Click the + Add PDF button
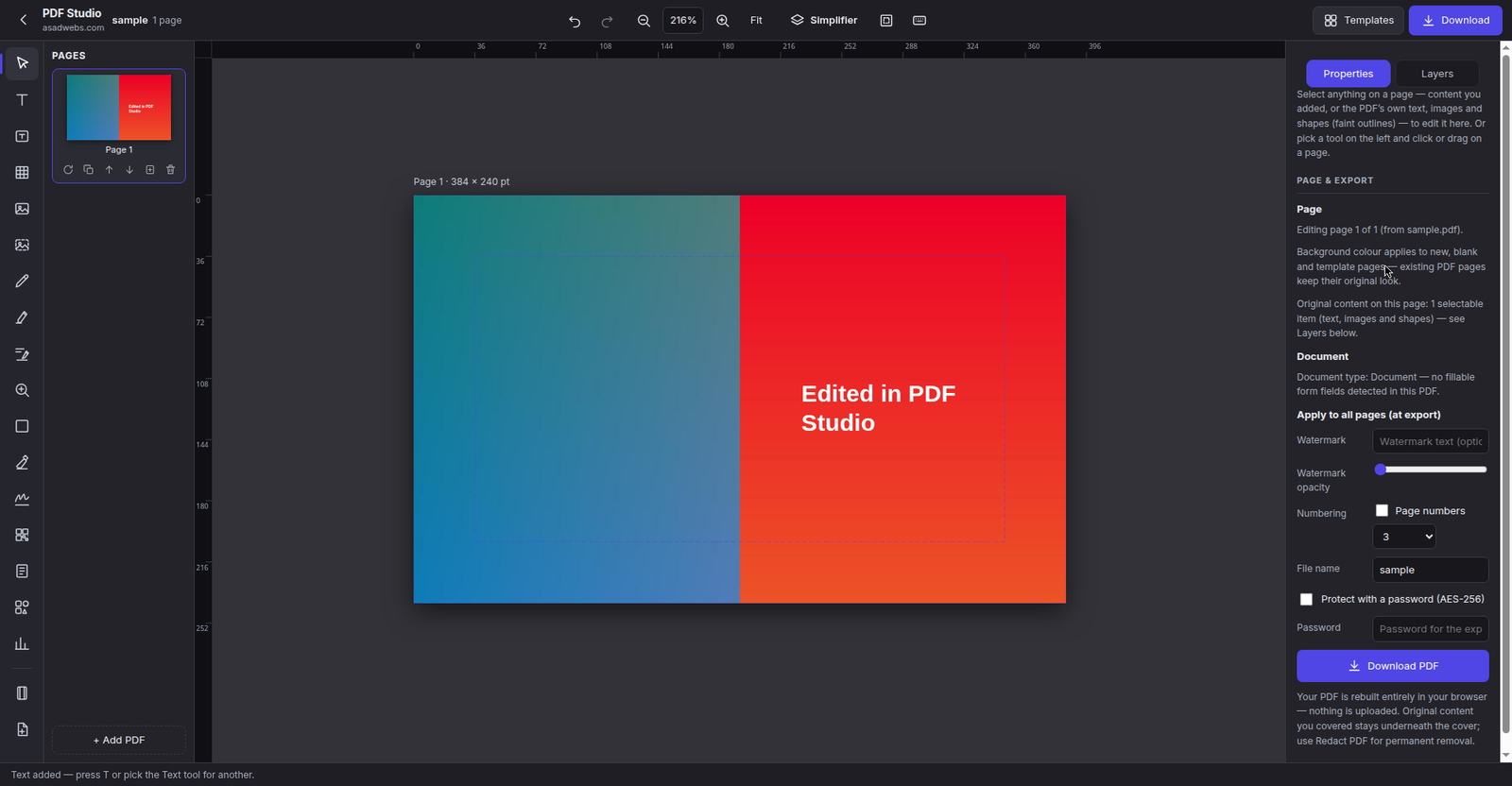This screenshot has width=1512, height=786. click(119, 741)
